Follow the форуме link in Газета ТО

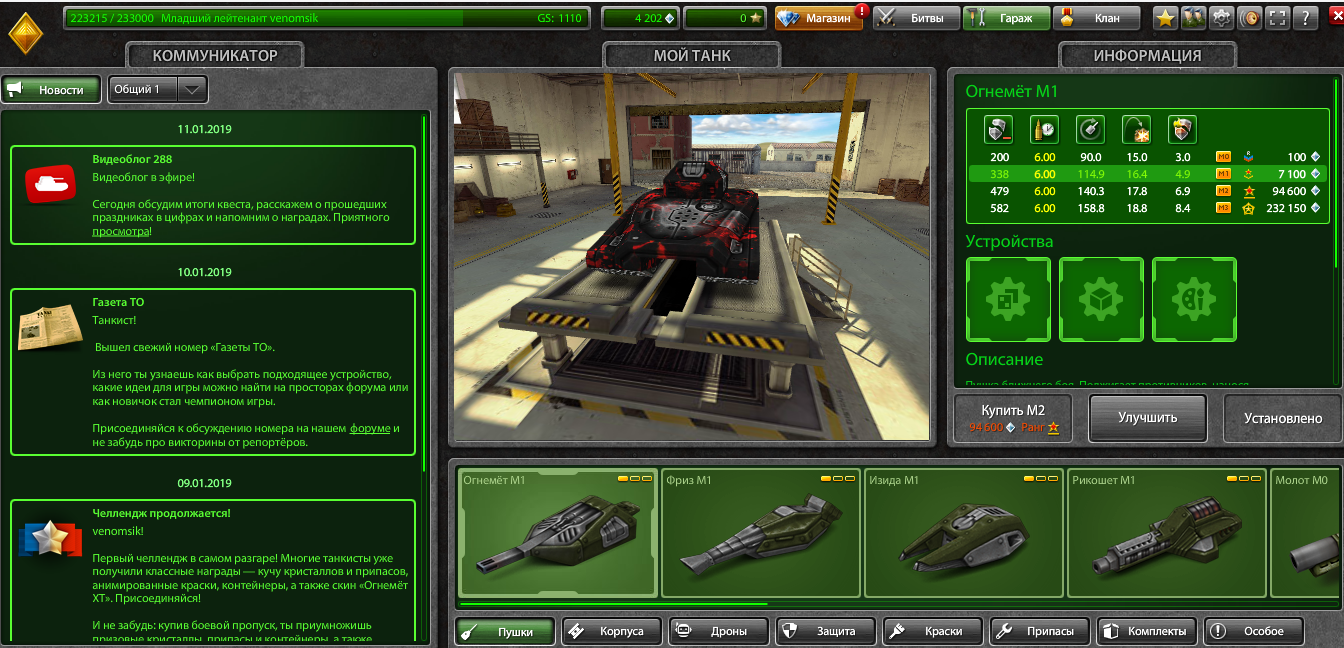coord(370,428)
